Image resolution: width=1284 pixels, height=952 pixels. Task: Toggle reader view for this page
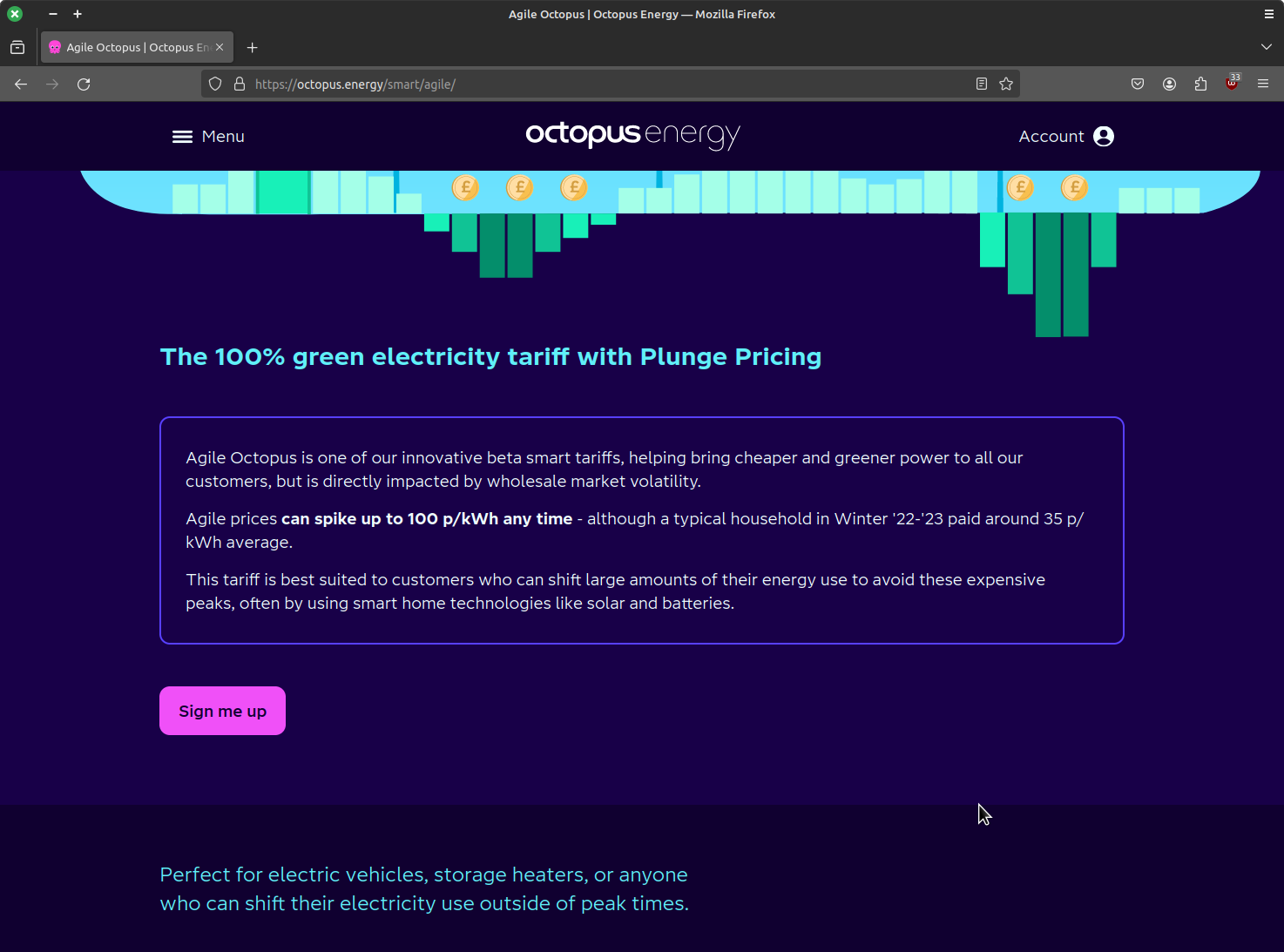click(982, 84)
